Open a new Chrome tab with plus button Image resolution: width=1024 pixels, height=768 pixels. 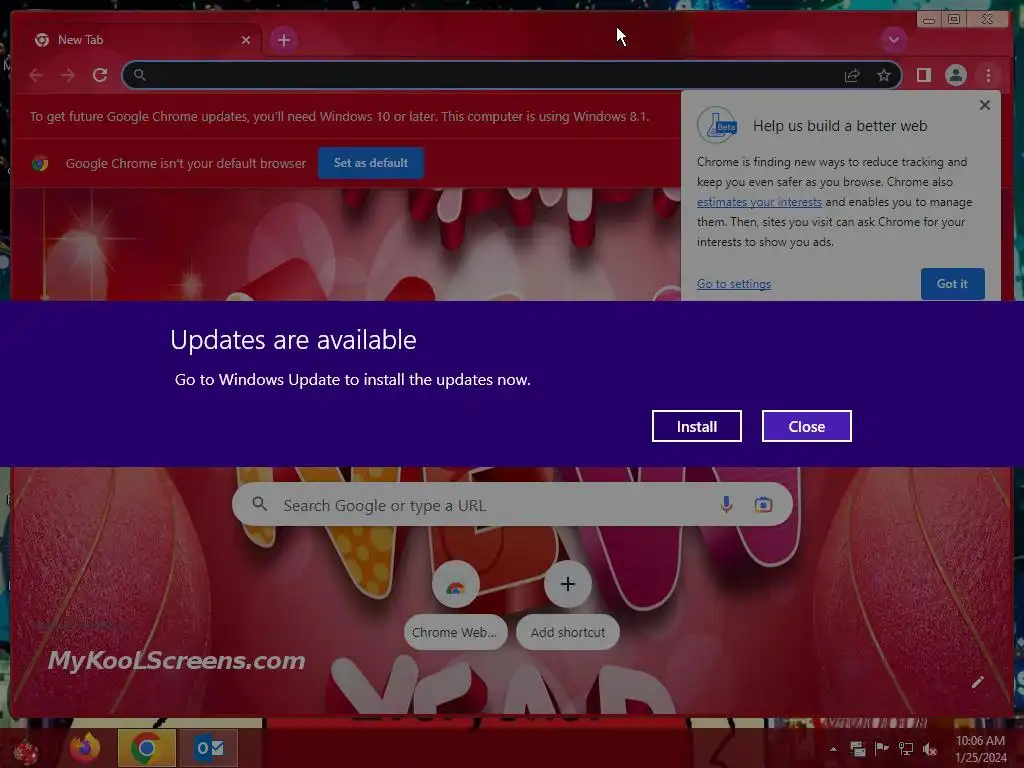(283, 40)
